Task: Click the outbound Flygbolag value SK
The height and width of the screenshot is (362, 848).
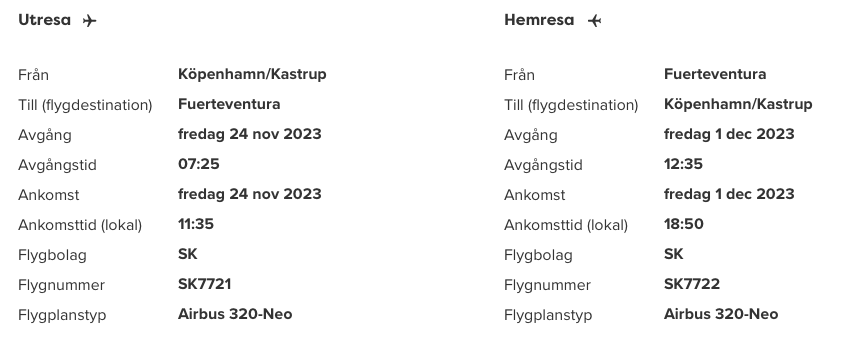Action: coord(188,254)
